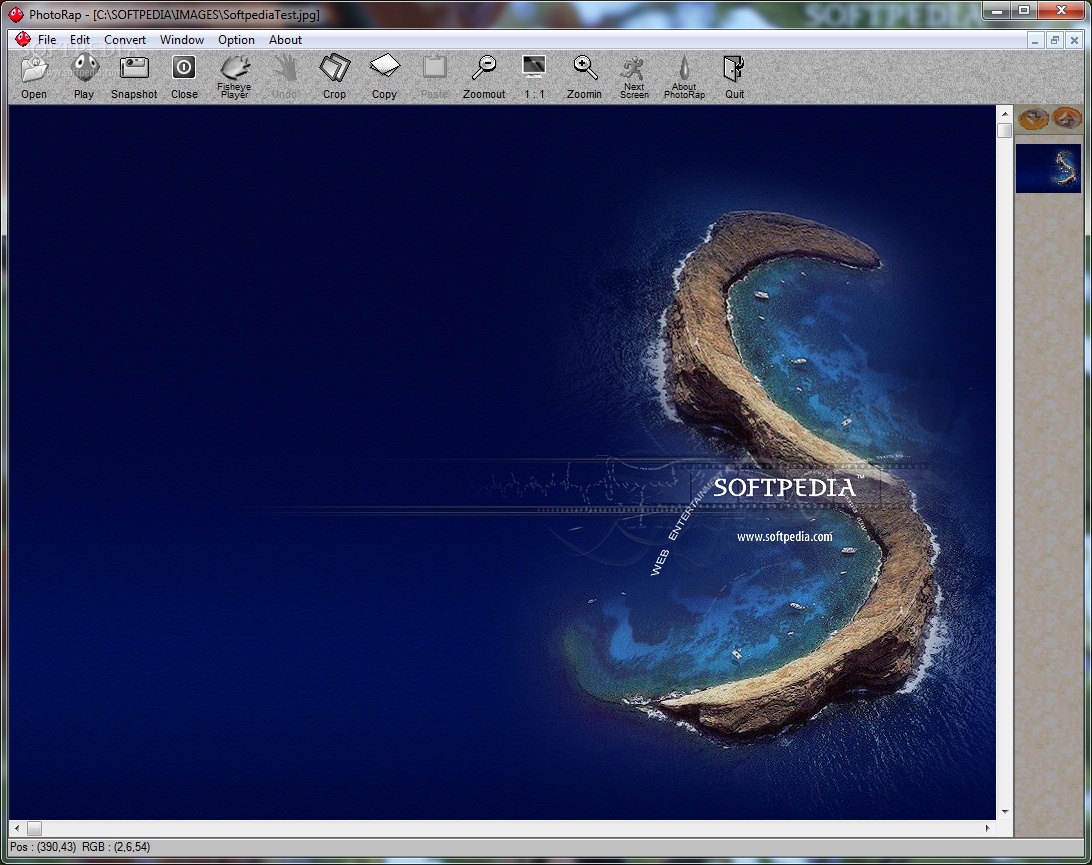This screenshot has width=1092, height=865.
Task: Open the Edit menu
Action: point(80,40)
